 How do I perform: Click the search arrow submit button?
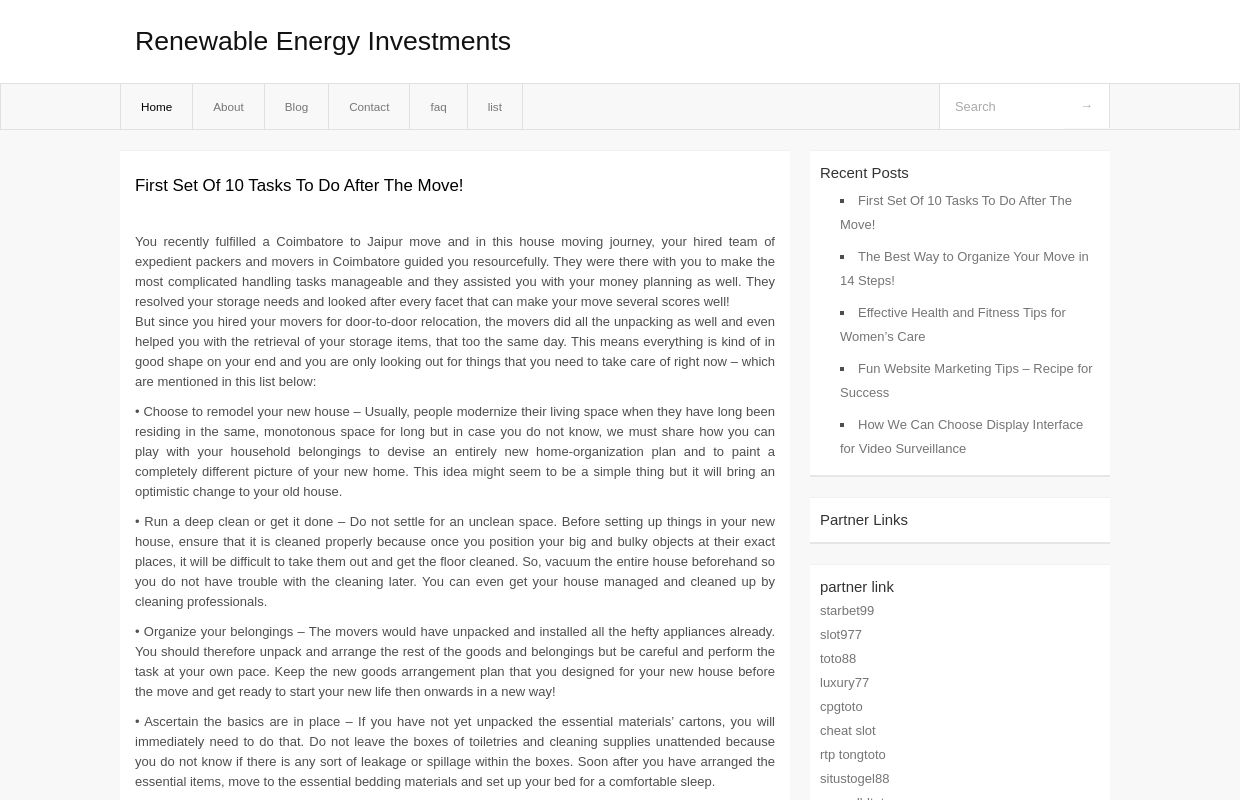(x=1086, y=106)
